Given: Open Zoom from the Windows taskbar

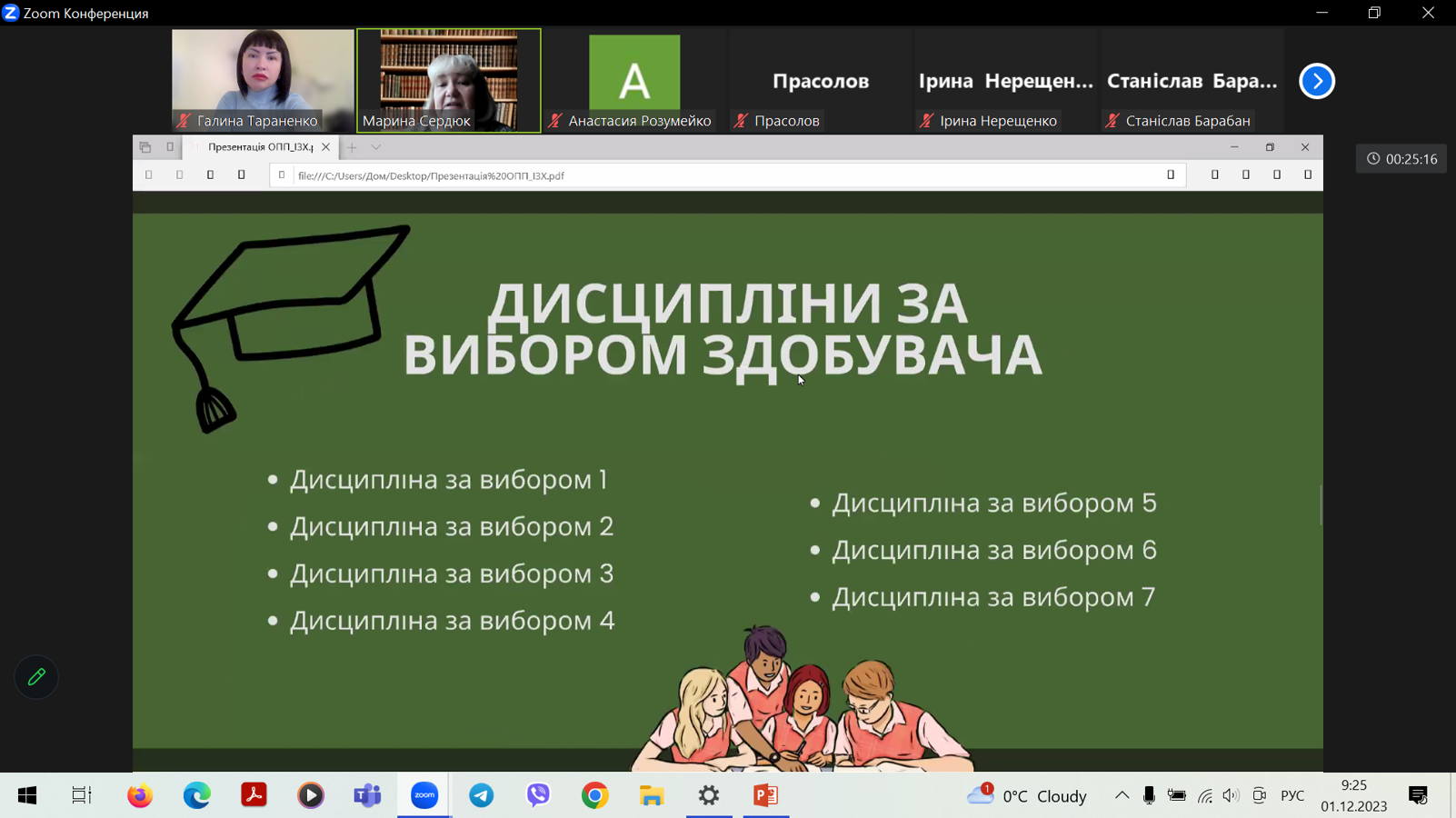Looking at the screenshot, I should click(x=424, y=795).
